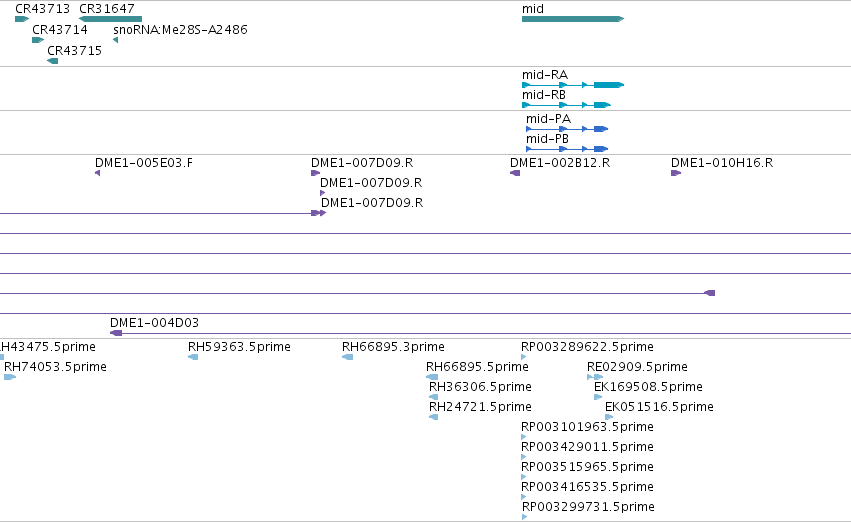
Task: Click the mid-PB protein feature
Action: [567, 149]
